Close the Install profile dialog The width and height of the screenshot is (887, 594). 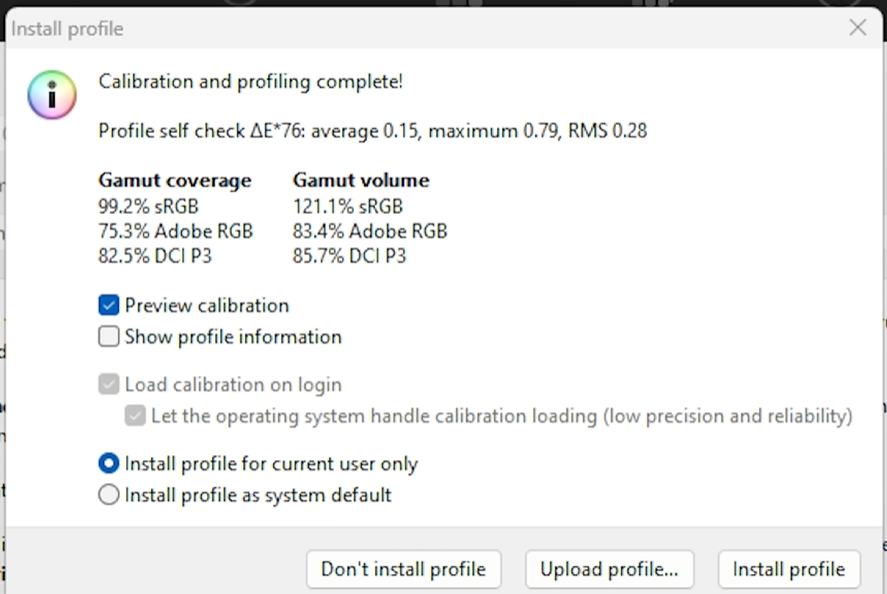857,28
